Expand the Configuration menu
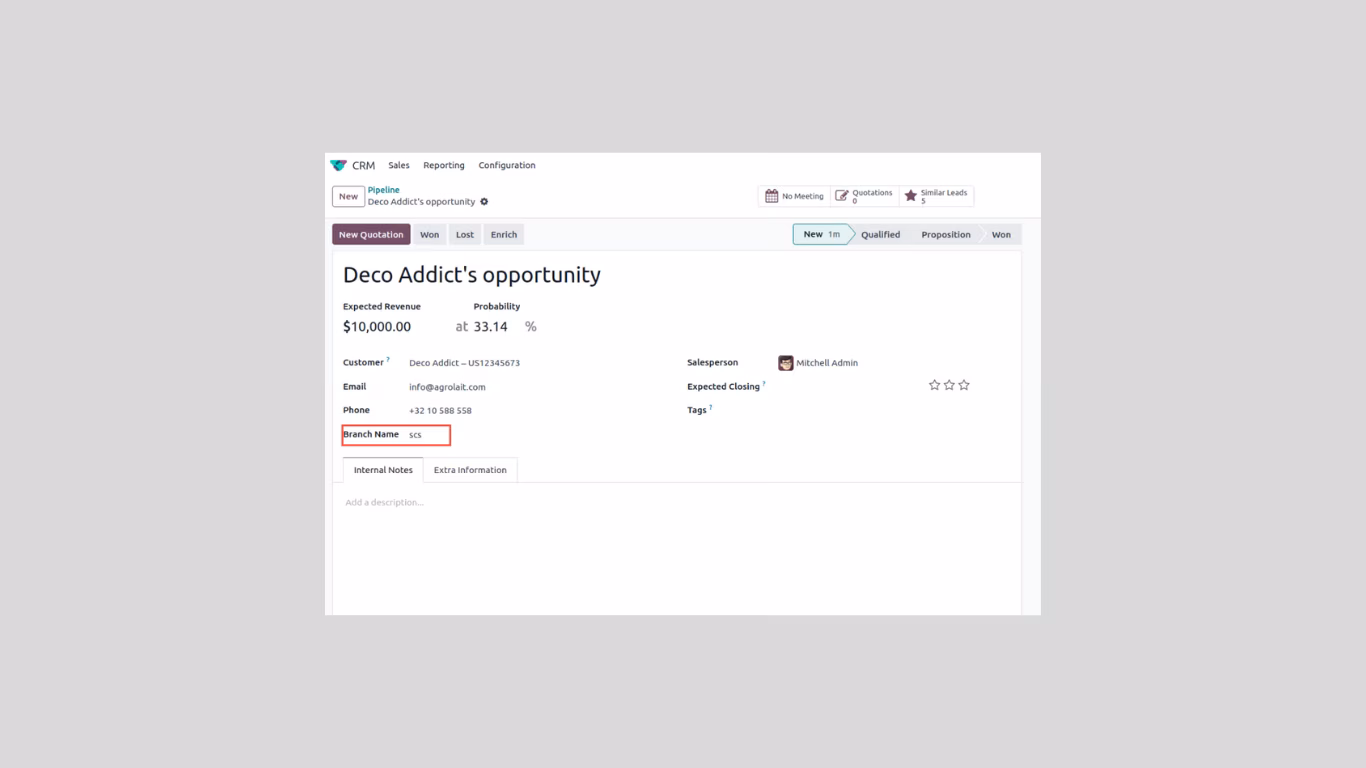This screenshot has width=1366, height=768. tap(507, 165)
